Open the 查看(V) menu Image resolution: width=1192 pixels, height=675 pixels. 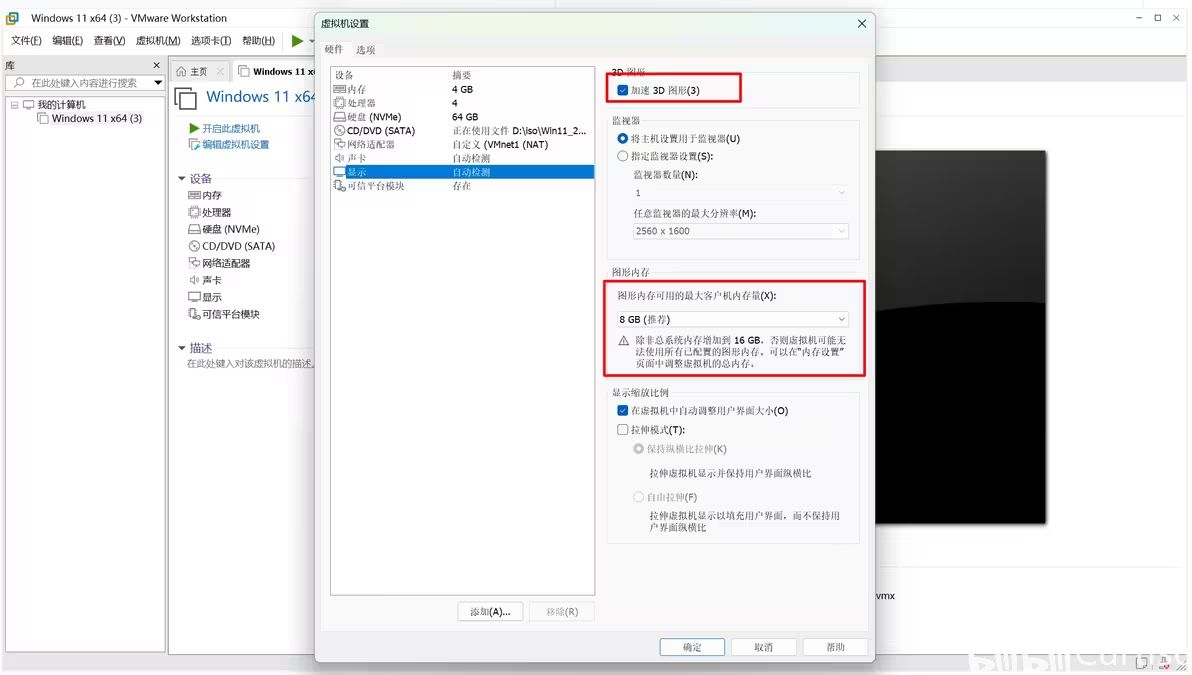click(x=109, y=40)
